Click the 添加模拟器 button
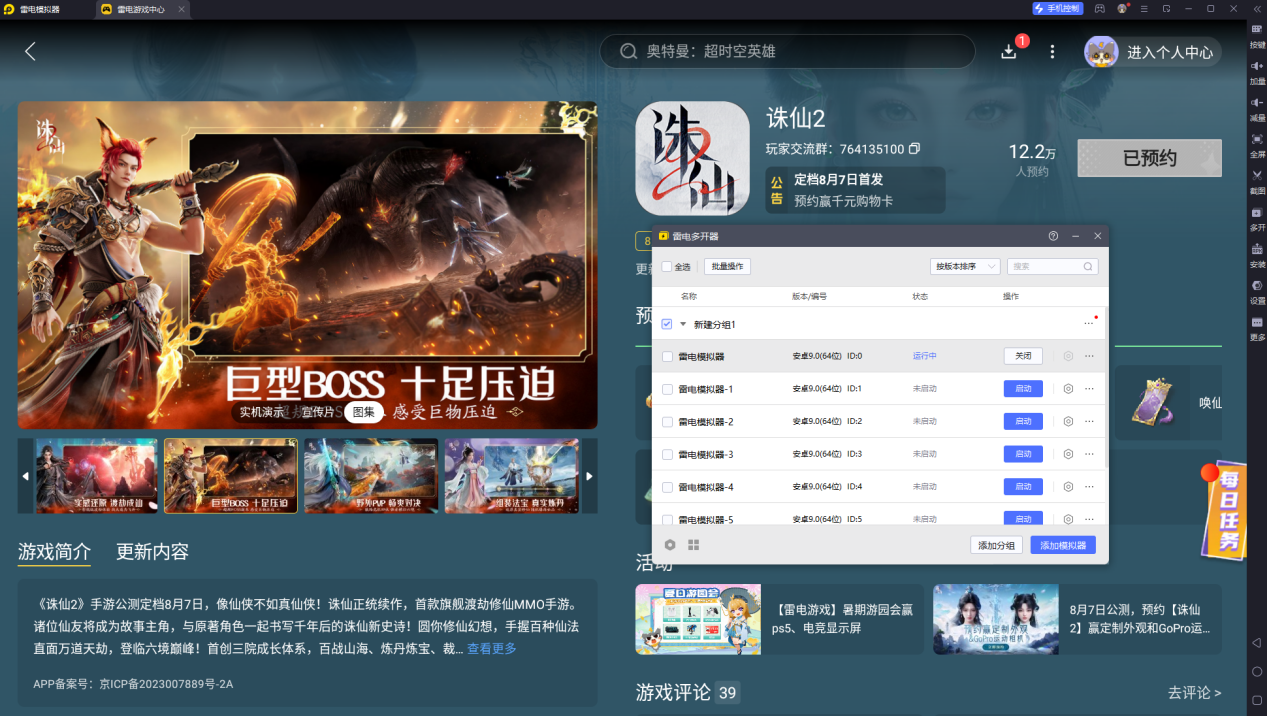The image size is (1267, 716). click(x=1063, y=545)
